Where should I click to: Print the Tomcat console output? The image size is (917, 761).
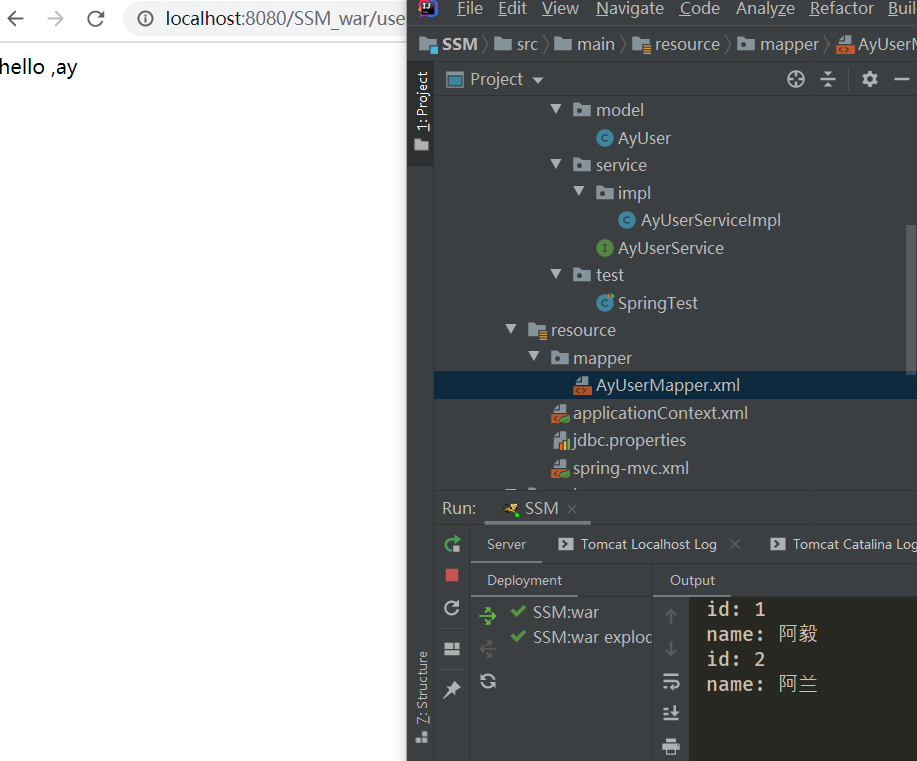point(670,745)
